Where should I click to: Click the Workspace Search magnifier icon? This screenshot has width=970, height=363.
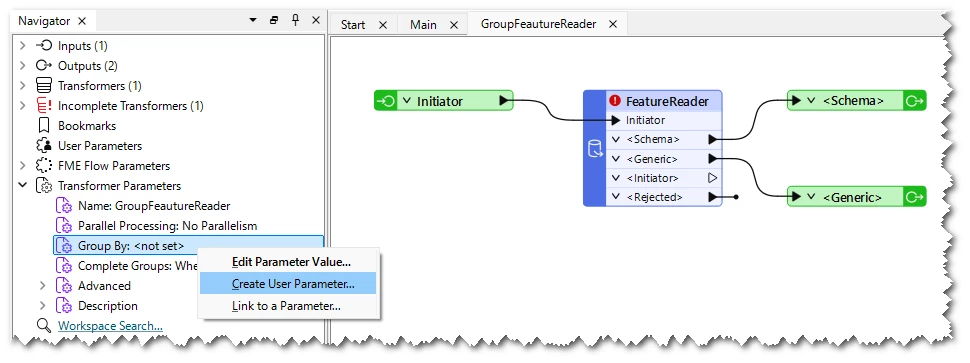(x=43, y=325)
